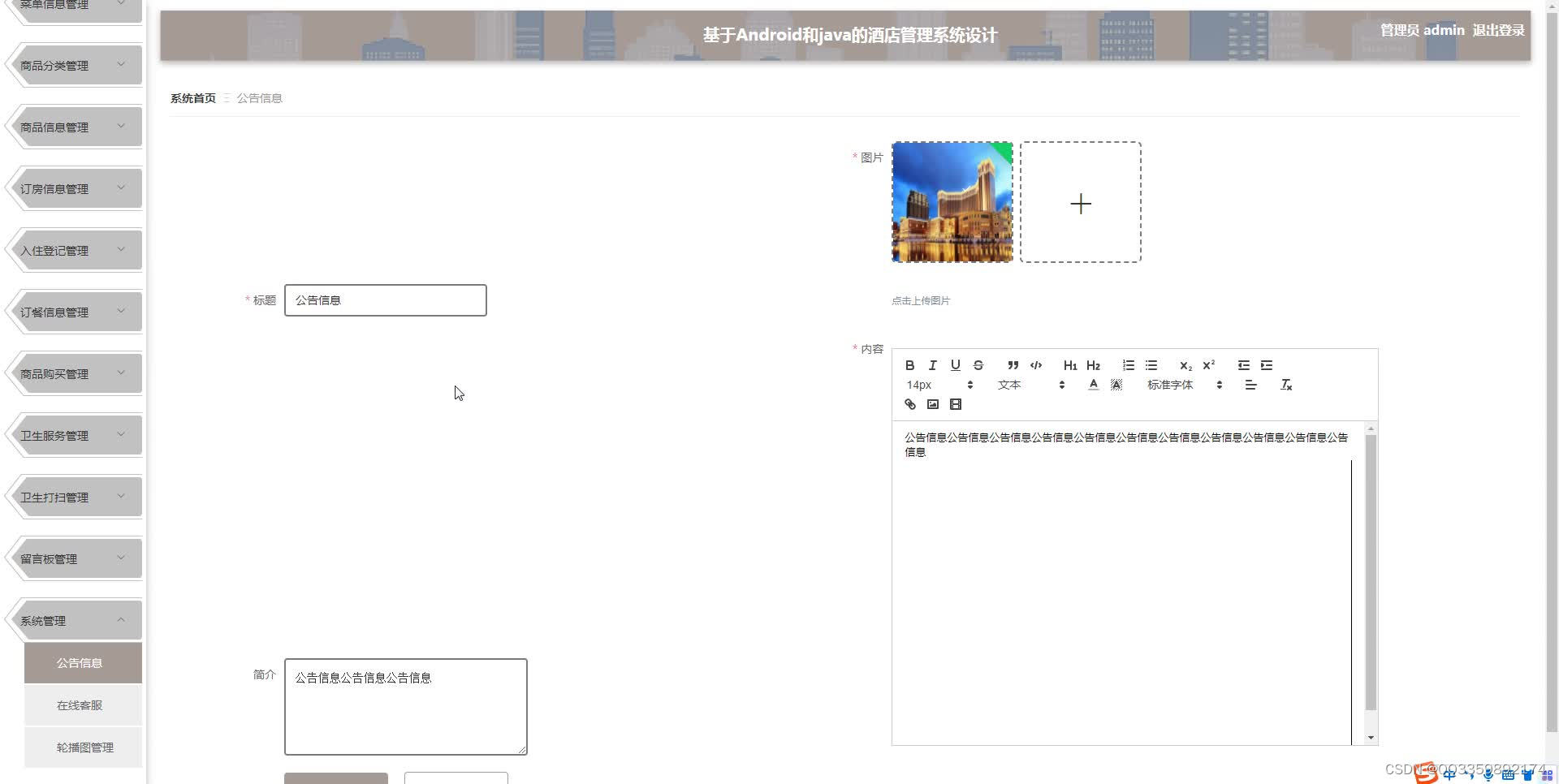
Task: Click 退出登录 to log out
Action: [1498, 30]
